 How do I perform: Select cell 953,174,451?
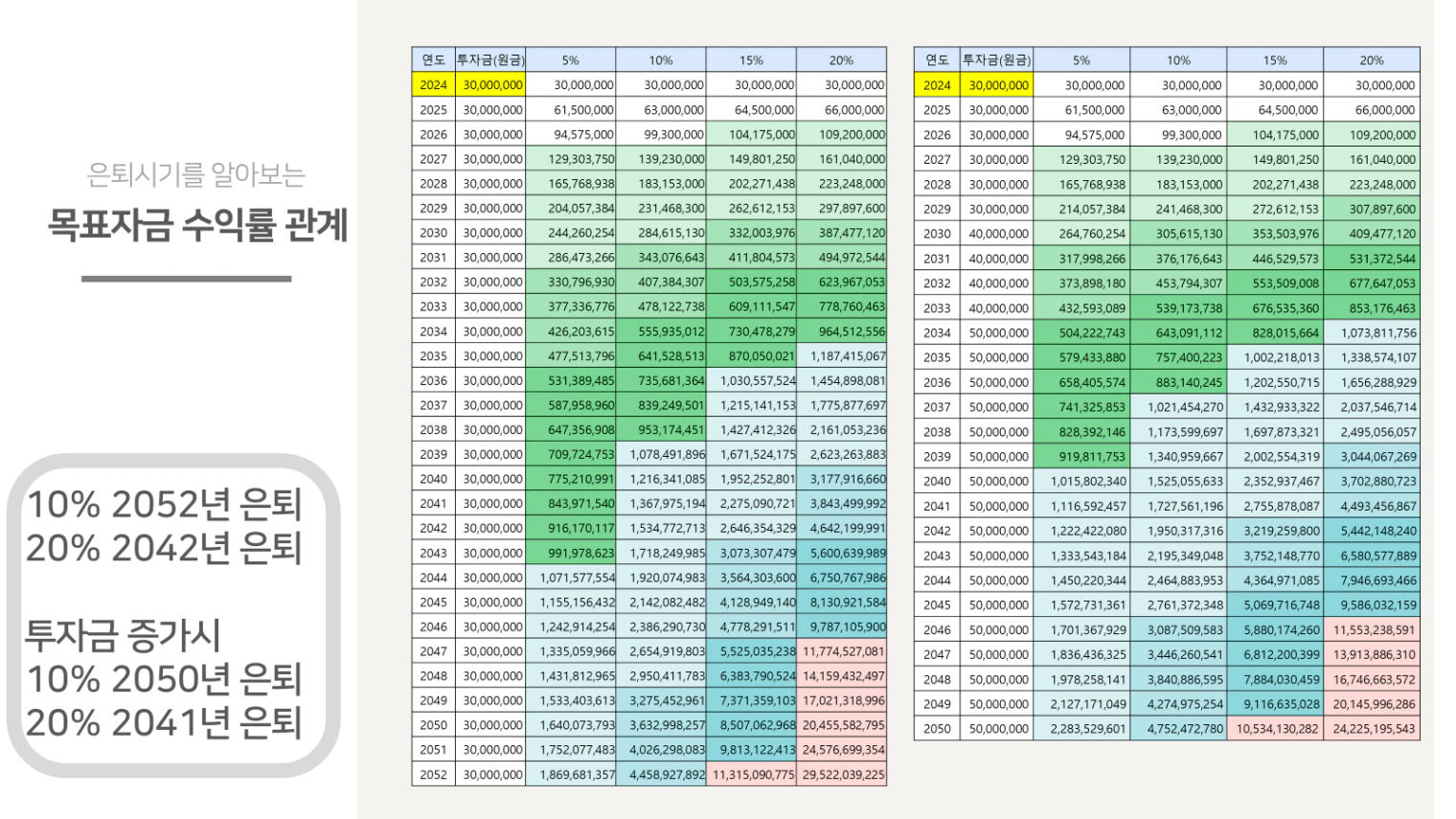click(661, 430)
